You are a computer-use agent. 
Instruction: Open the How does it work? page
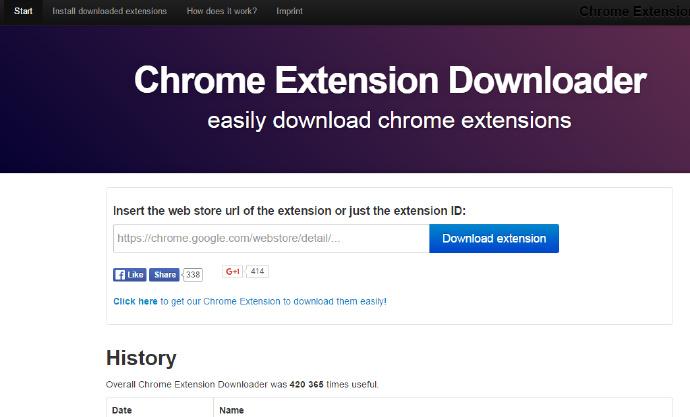(221, 11)
